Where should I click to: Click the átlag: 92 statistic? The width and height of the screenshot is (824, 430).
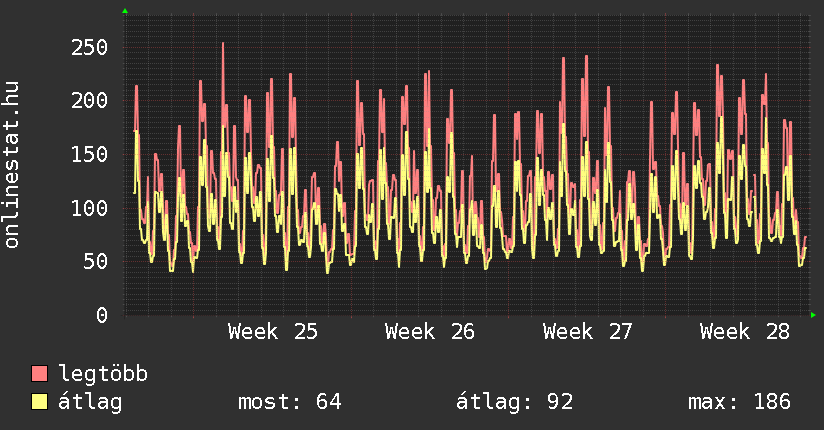[x=514, y=402]
